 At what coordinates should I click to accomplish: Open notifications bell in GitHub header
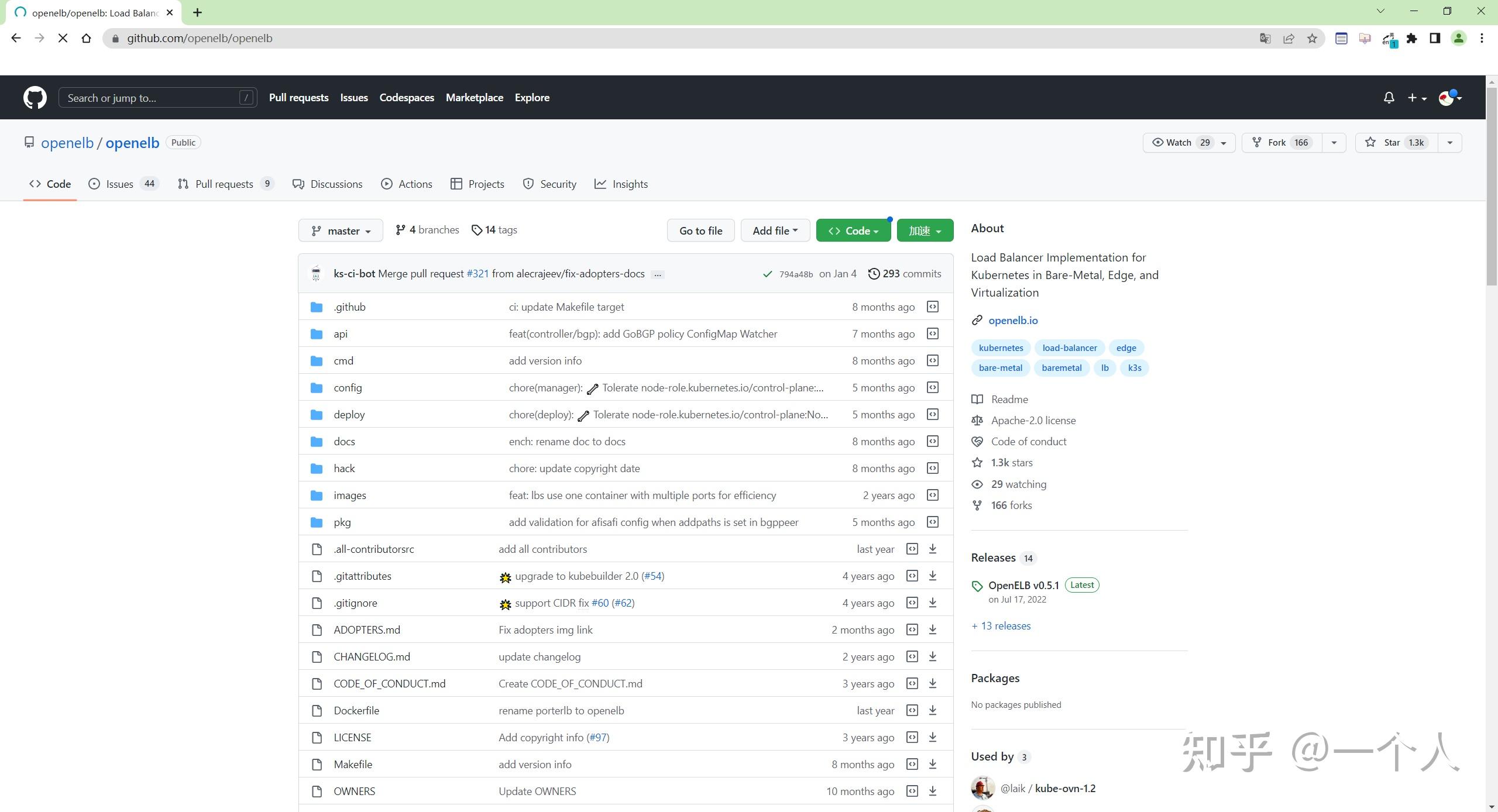click(x=1389, y=98)
